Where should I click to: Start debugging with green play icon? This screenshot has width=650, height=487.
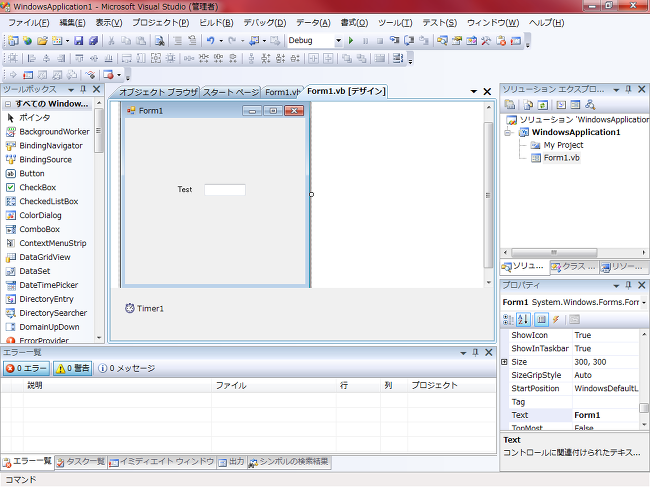coord(351,41)
